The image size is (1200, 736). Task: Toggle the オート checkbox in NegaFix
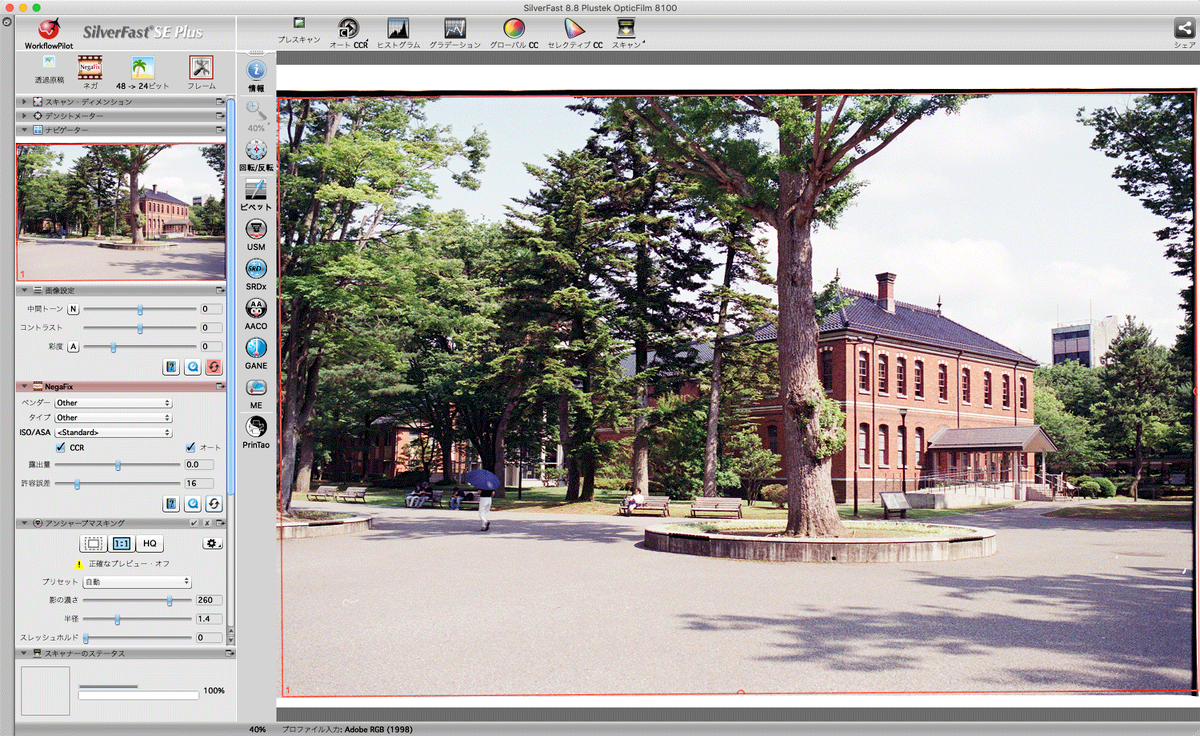coord(190,447)
